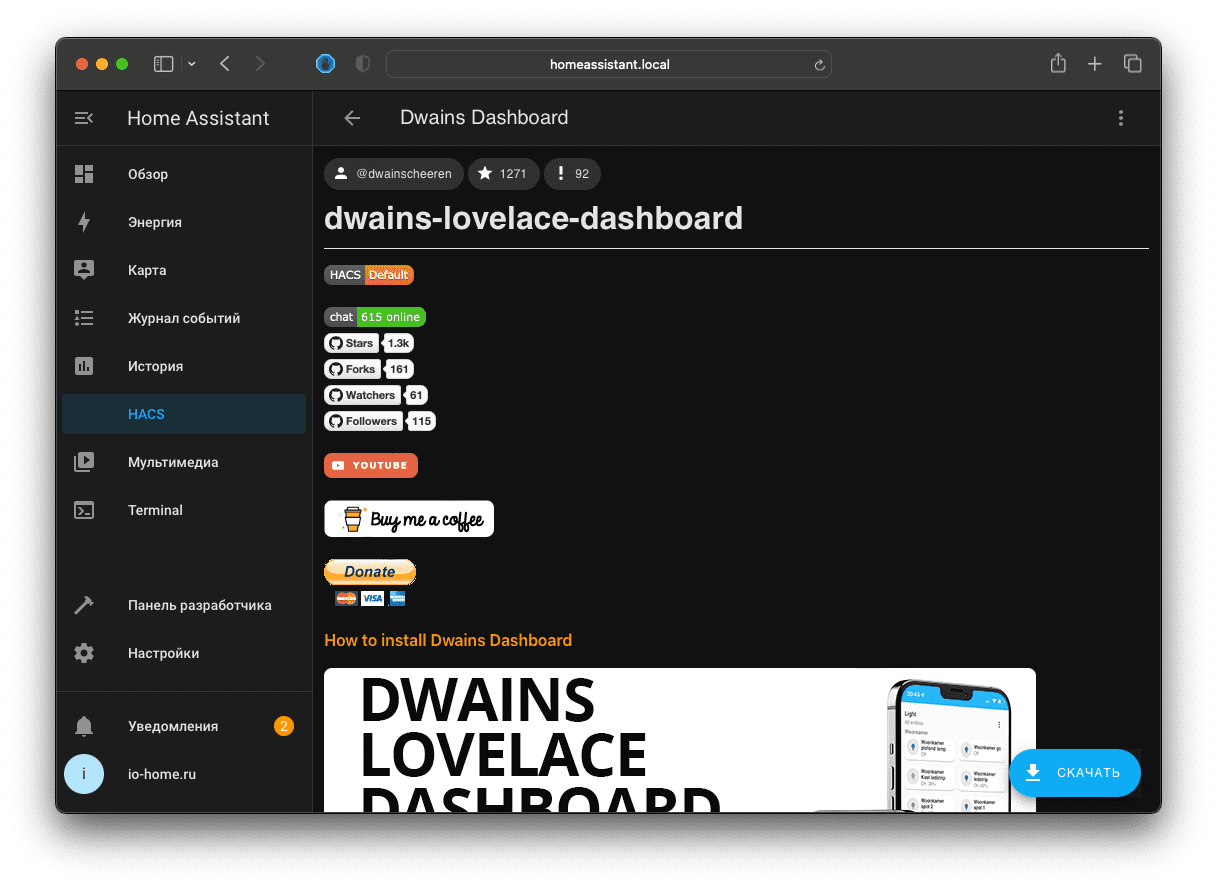The width and height of the screenshot is (1217, 887).
Task: Click the back arrow beside Dwains Dashboard
Action: click(x=352, y=118)
